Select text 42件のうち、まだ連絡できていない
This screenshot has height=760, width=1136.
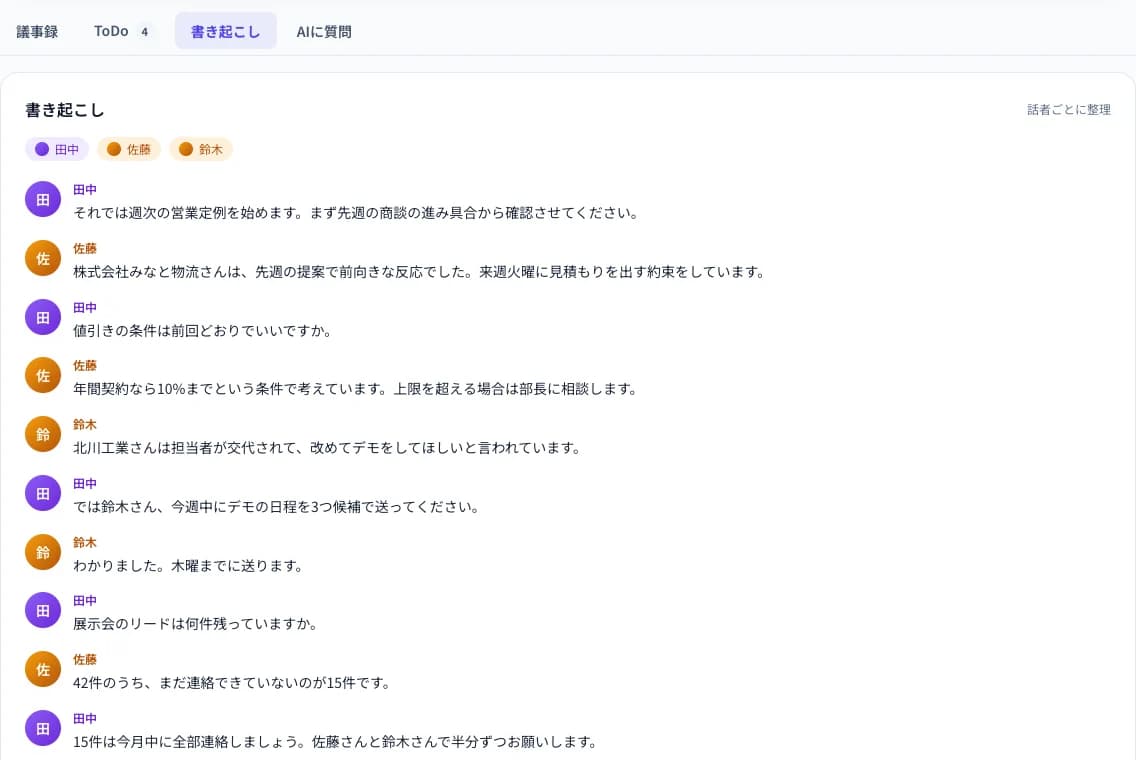click(x=232, y=683)
